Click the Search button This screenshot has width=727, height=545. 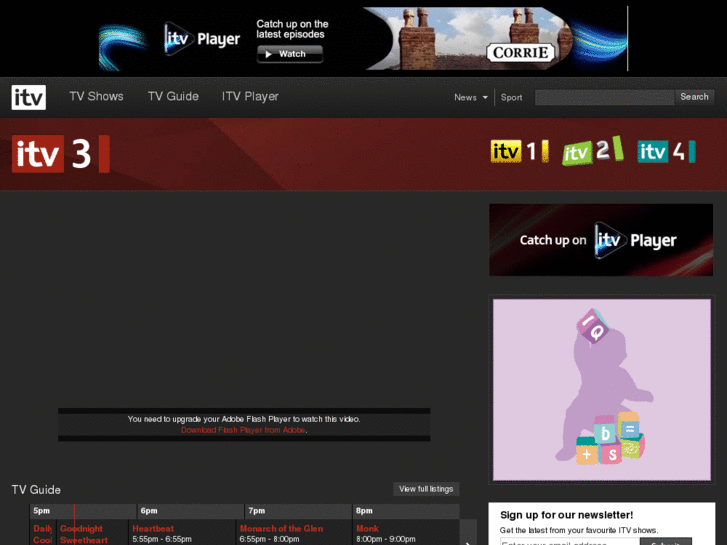pyautogui.click(x=694, y=97)
